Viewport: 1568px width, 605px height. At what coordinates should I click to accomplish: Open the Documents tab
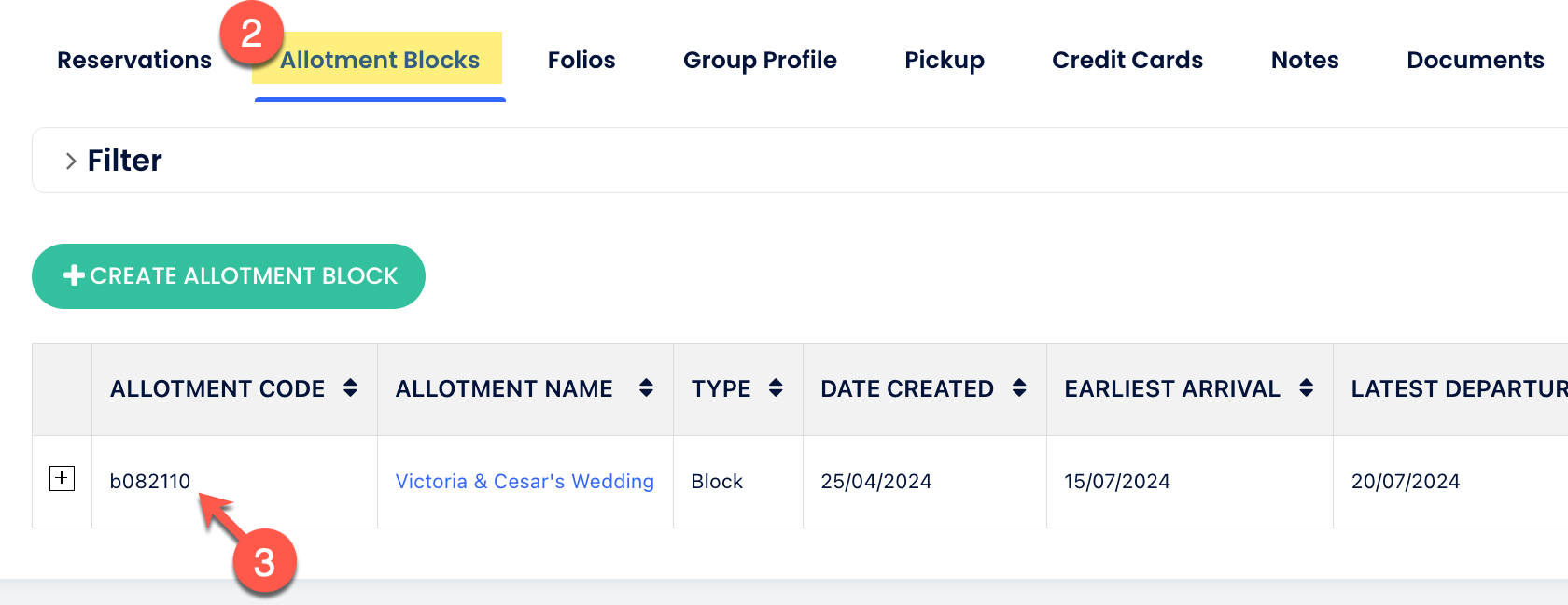[1475, 61]
